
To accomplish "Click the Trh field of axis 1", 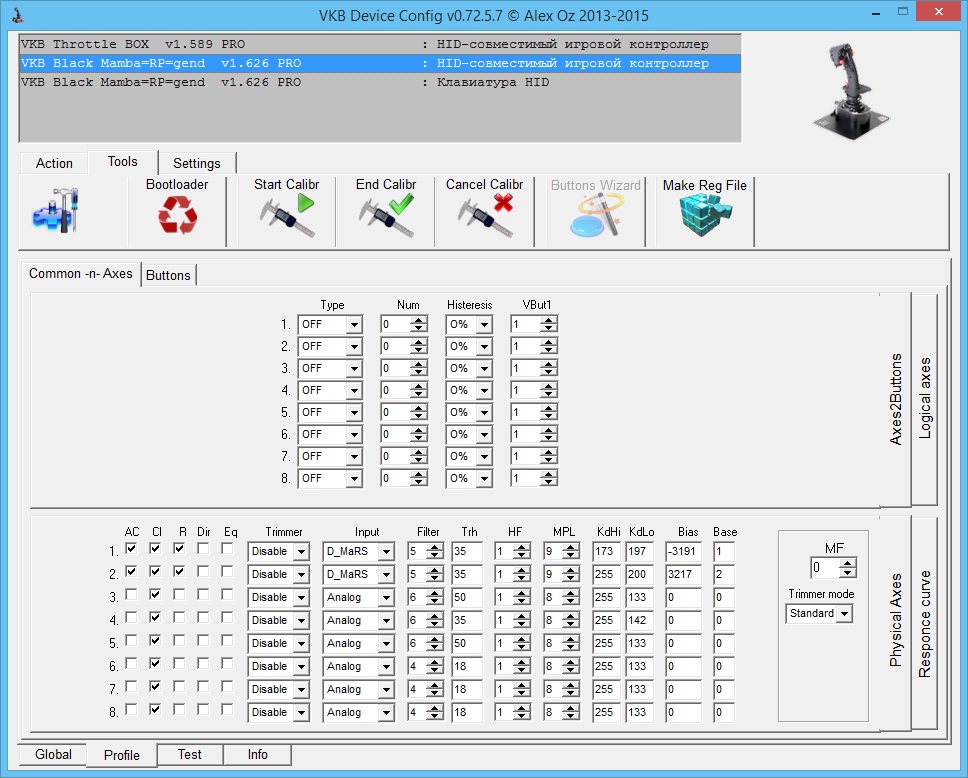I will pyautogui.click(x=467, y=551).
